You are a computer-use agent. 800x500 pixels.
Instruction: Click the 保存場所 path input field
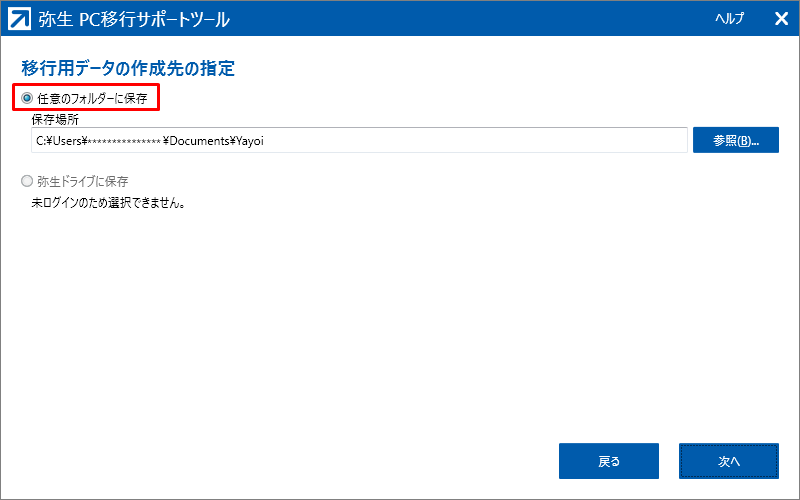(359, 141)
